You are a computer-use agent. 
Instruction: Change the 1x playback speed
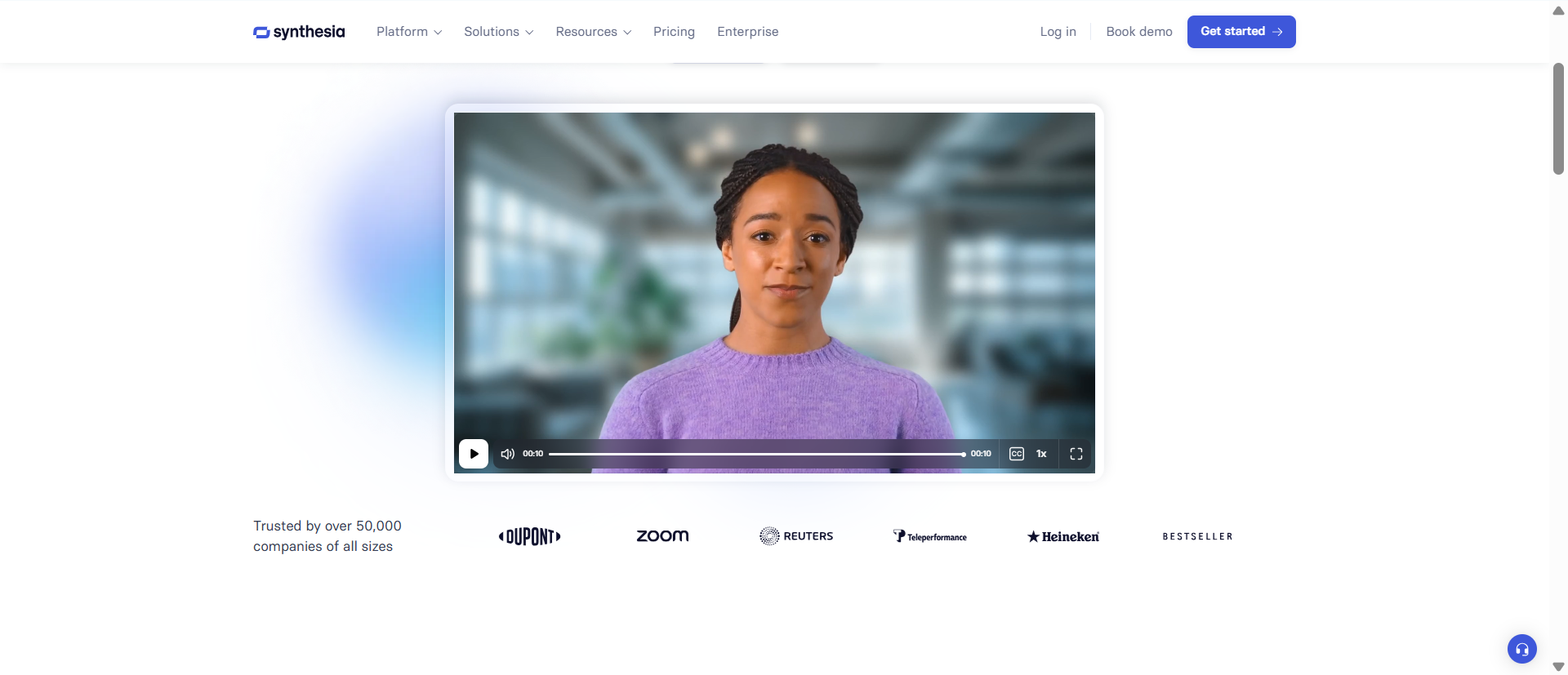(1041, 454)
